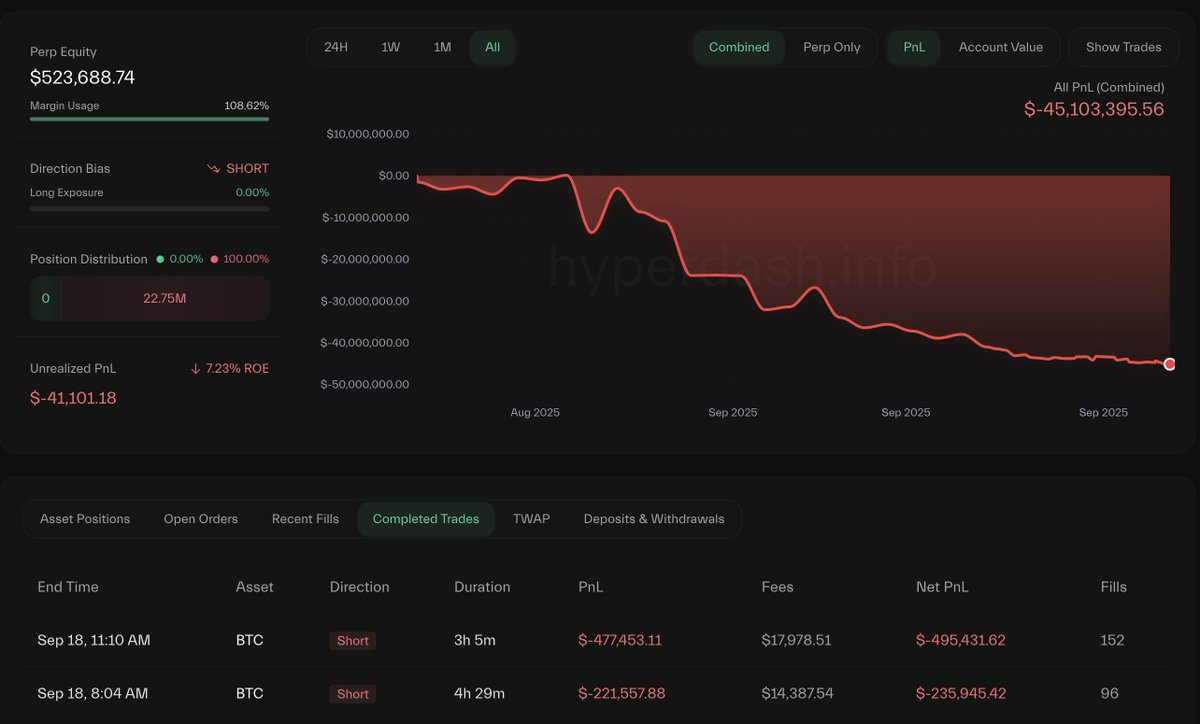Show the Account Value chart mode

(x=1001, y=47)
